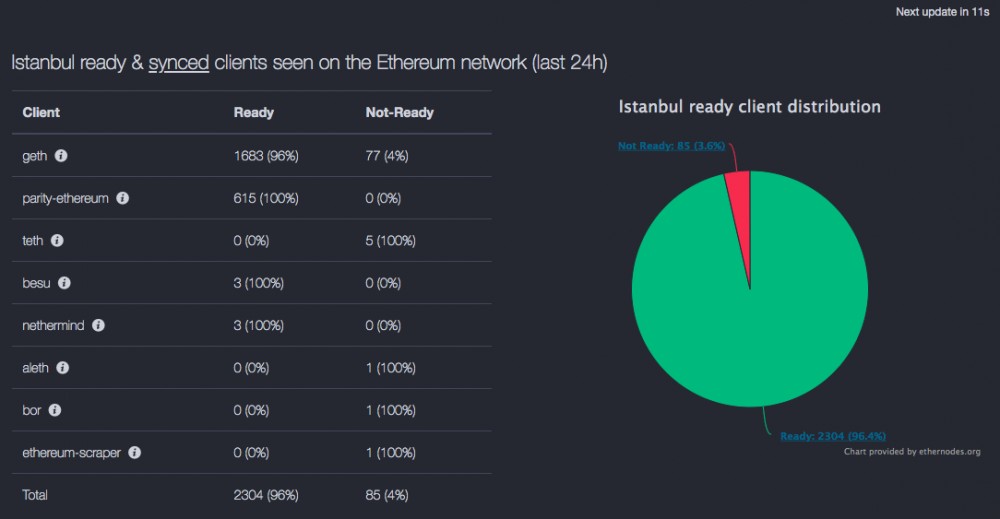Click the Client column header
The height and width of the screenshot is (519, 1000).
click(x=41, y=113)
